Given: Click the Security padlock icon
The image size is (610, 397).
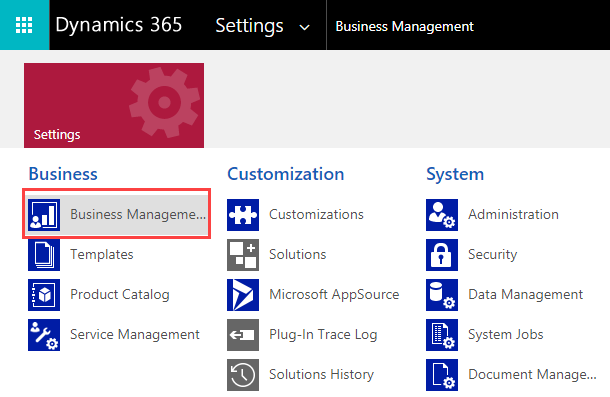Looking at the screenshot, I should click(442, 255).
